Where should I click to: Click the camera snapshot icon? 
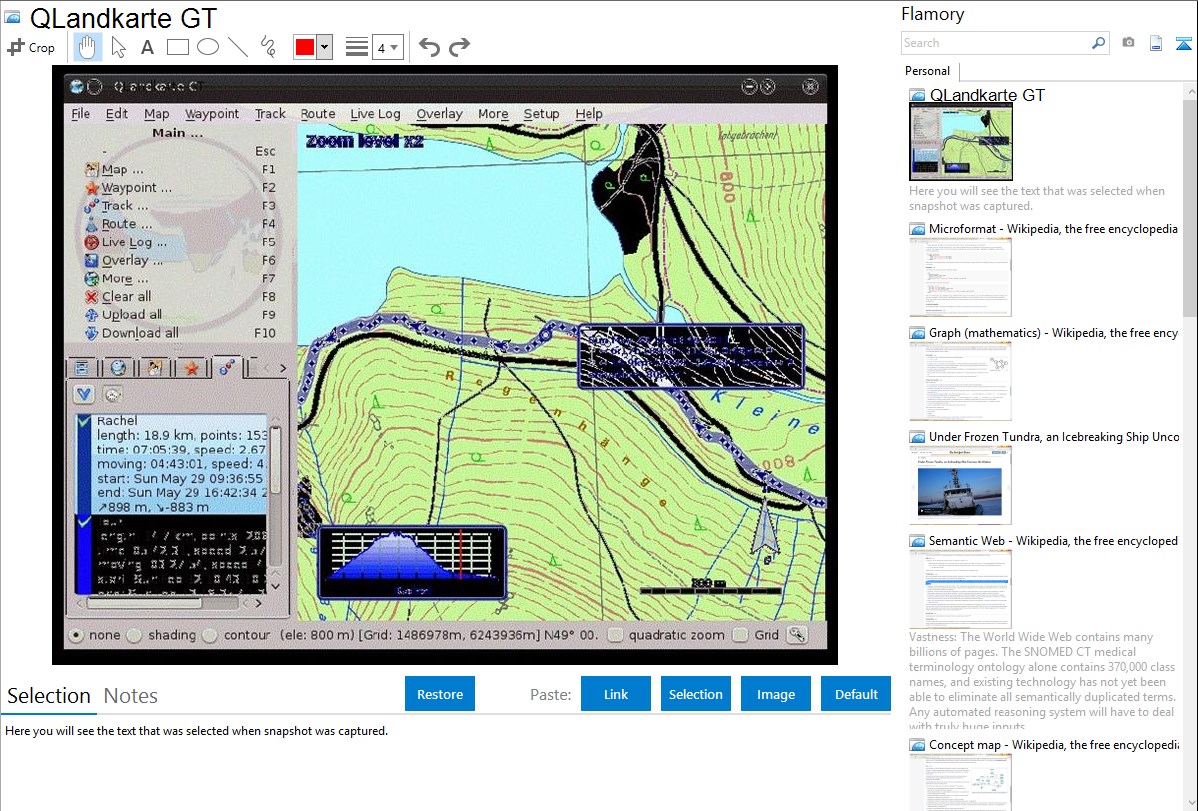click(x=1128, y=43)
